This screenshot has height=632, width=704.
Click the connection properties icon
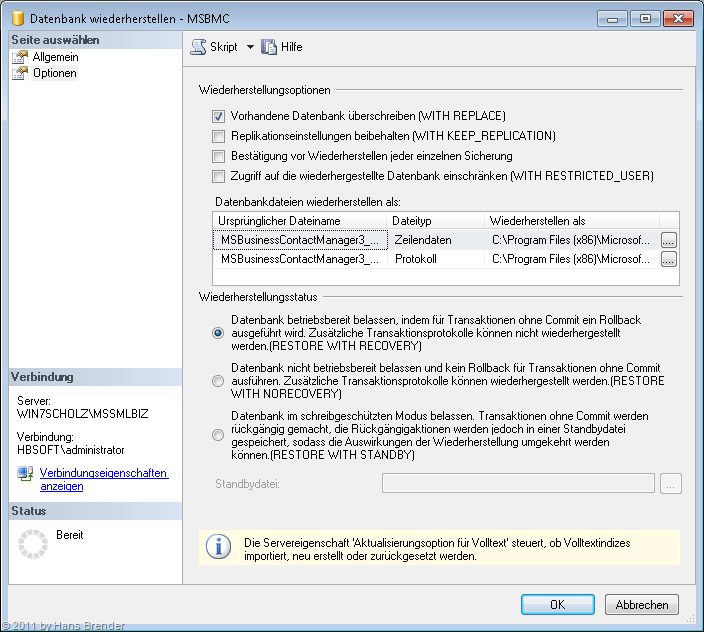25,474
